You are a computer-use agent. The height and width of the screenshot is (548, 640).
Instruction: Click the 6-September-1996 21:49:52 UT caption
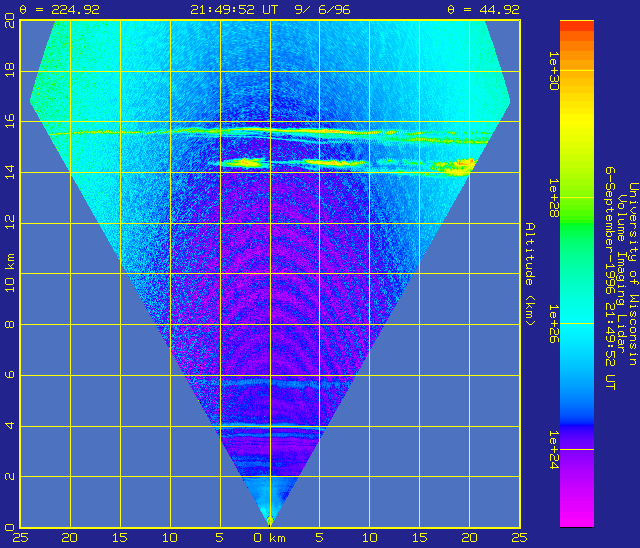(610, 278)
